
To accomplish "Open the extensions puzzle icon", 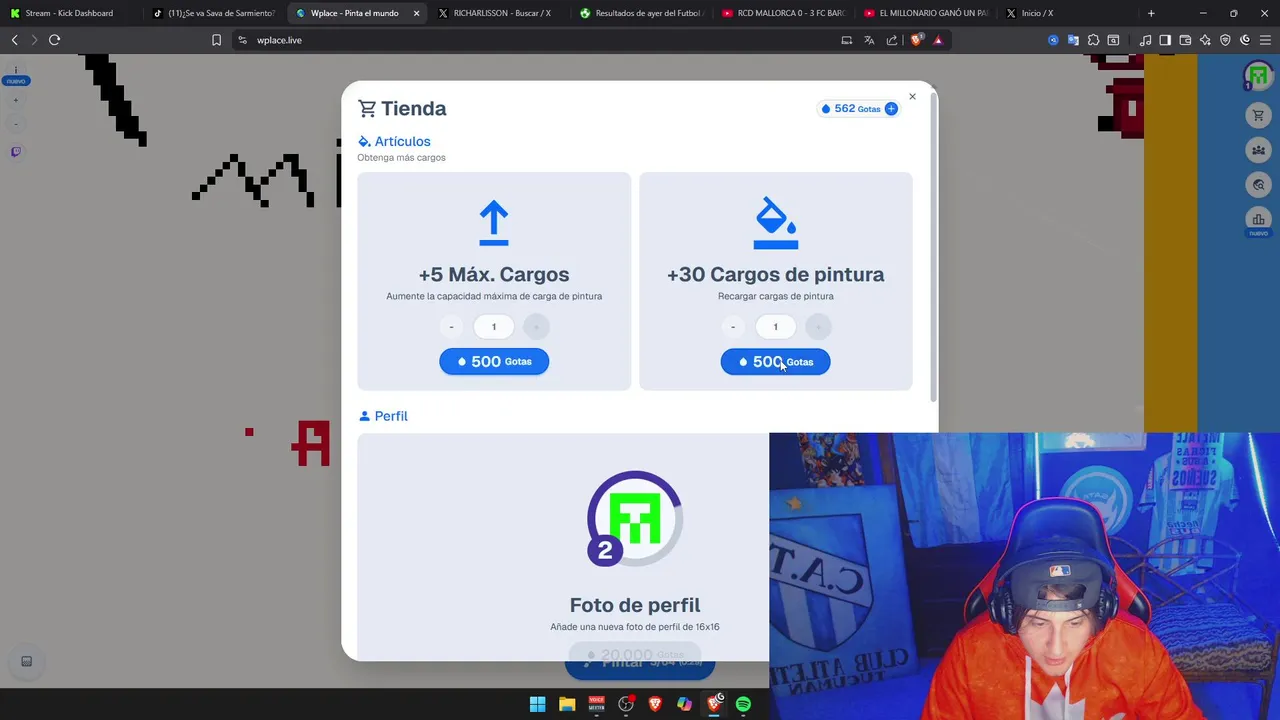I will (x=1093, y=40).
